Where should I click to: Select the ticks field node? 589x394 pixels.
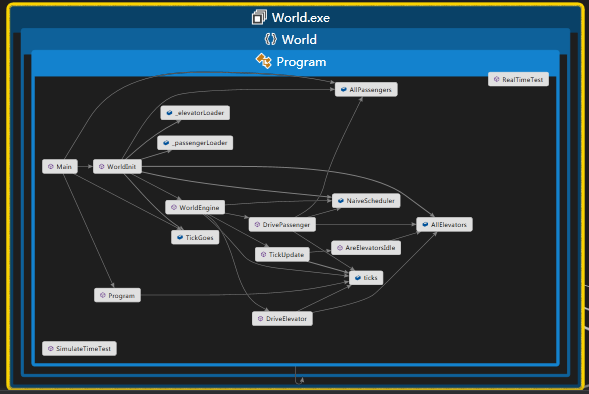pos(366,278)
